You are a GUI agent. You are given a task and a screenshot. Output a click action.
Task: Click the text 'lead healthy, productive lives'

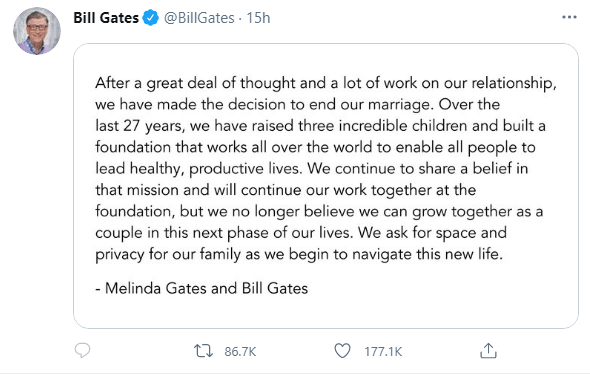198,169
